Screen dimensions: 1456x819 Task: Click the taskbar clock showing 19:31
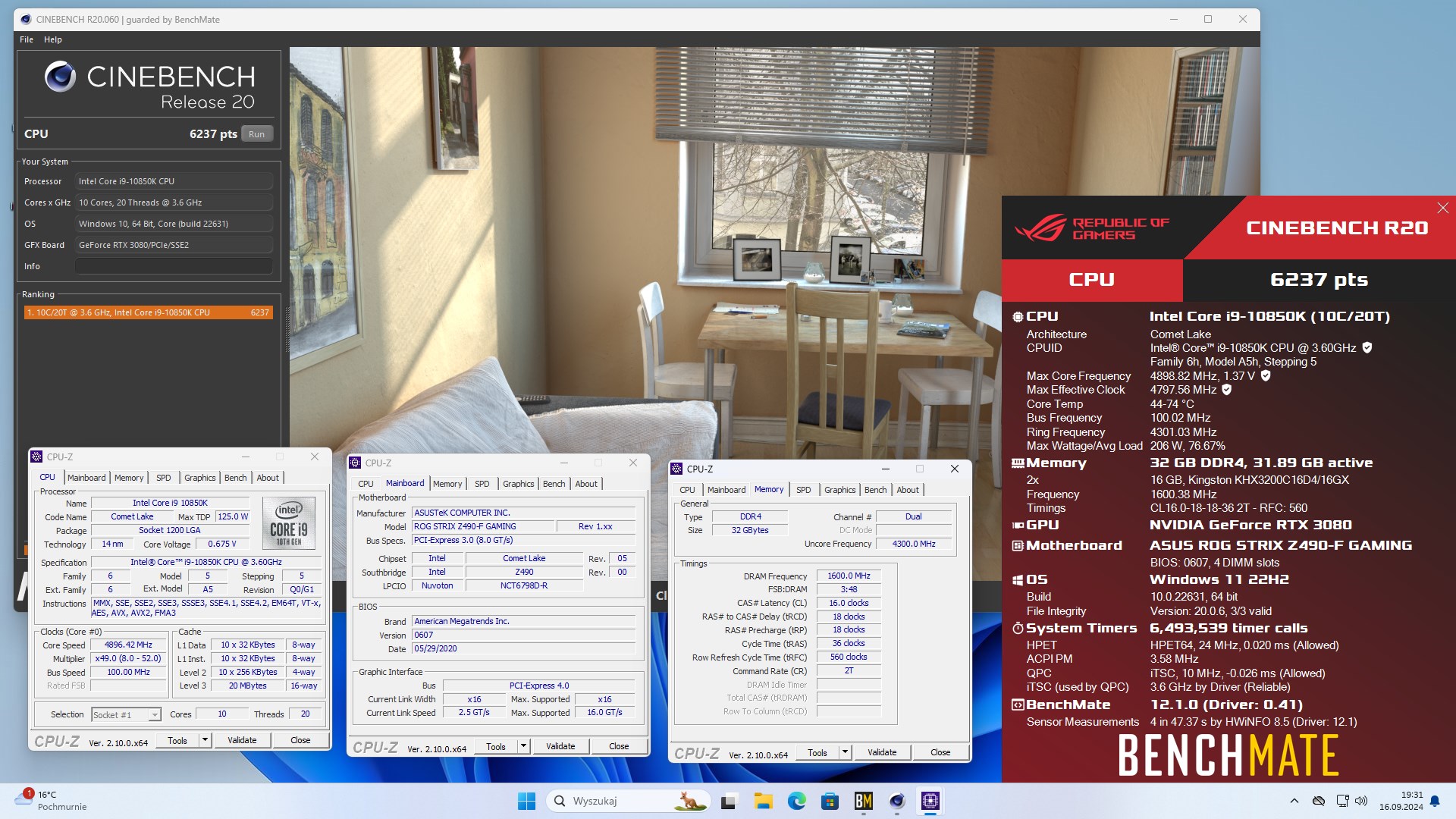point(1401,801)
